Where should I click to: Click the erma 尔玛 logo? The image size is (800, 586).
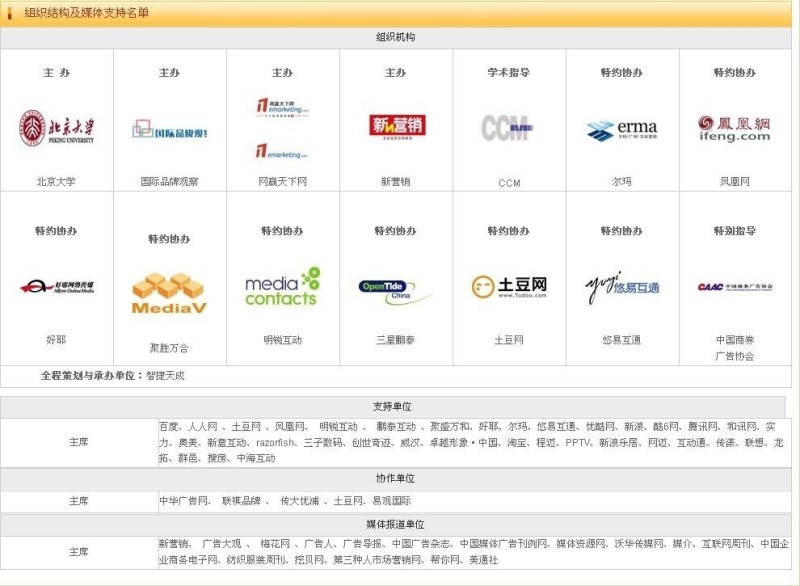point(622,130)
